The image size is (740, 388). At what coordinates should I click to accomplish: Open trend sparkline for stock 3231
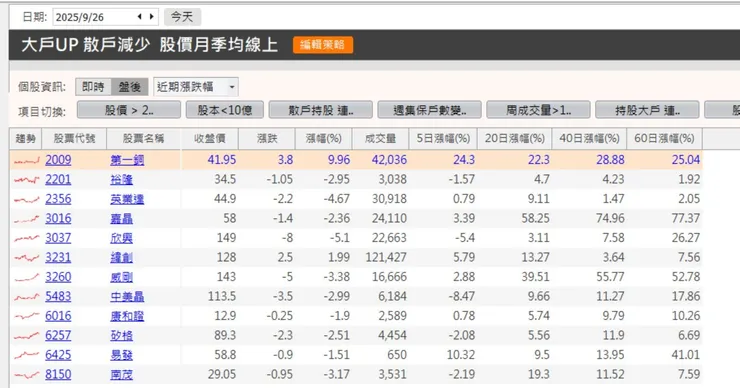pos(26,258)
